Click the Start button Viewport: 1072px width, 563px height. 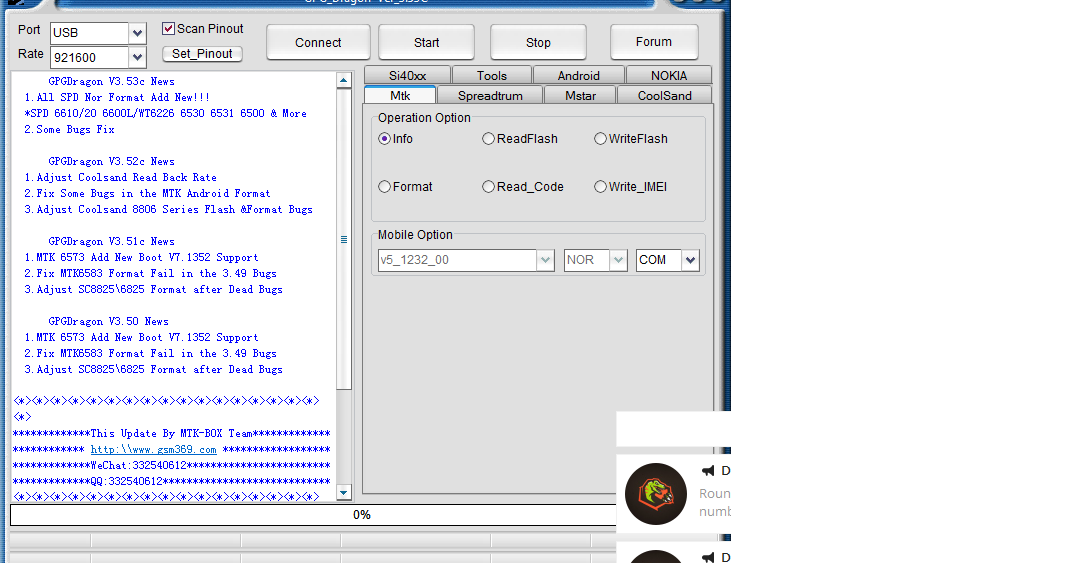tap(426, 42)
